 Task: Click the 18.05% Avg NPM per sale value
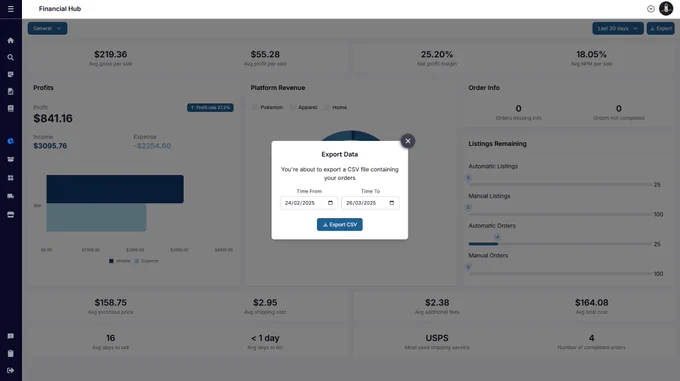pos(592,54)
